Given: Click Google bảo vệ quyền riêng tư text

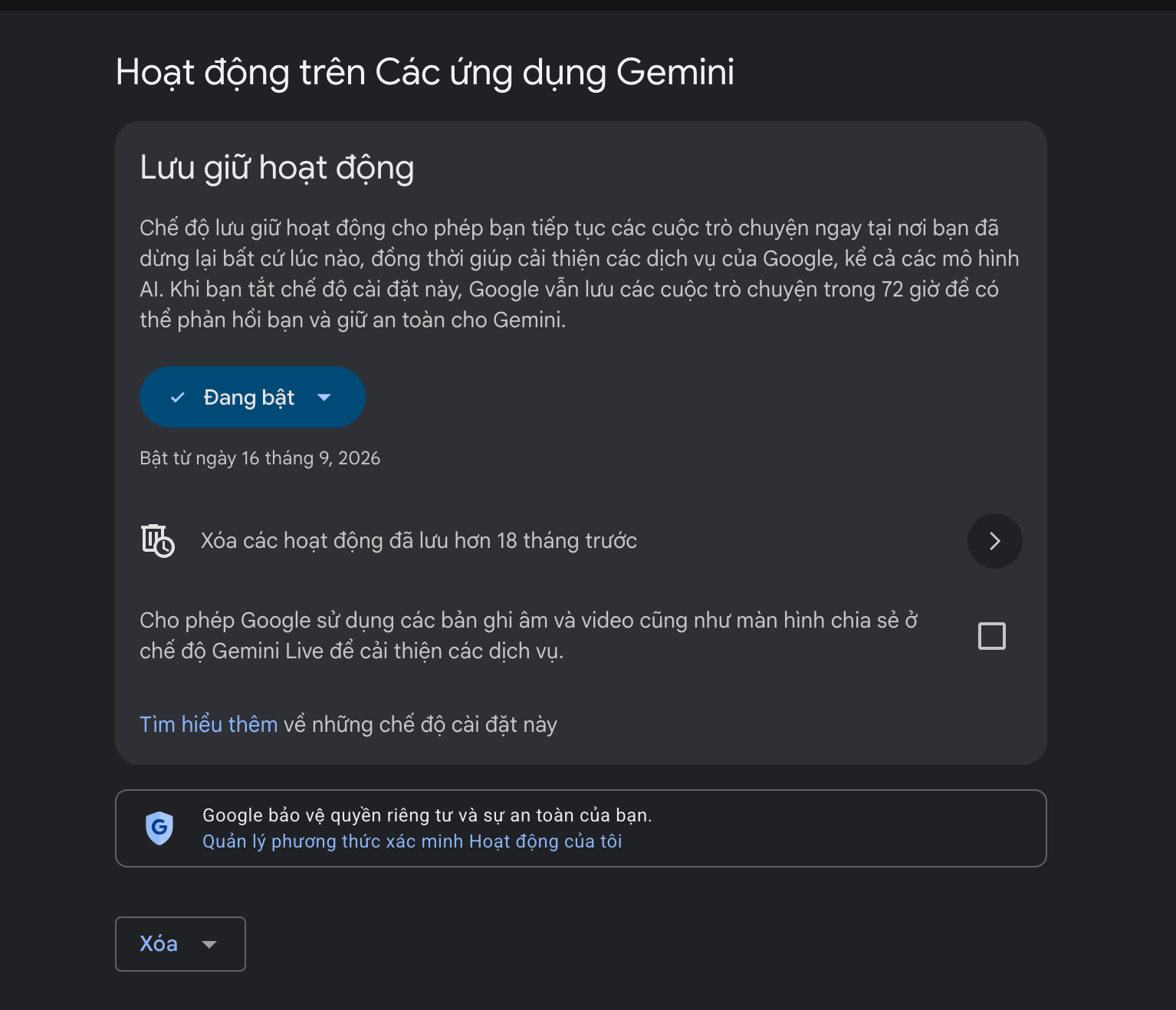Looking at the screenshot, I should click(x=427, y=815).
